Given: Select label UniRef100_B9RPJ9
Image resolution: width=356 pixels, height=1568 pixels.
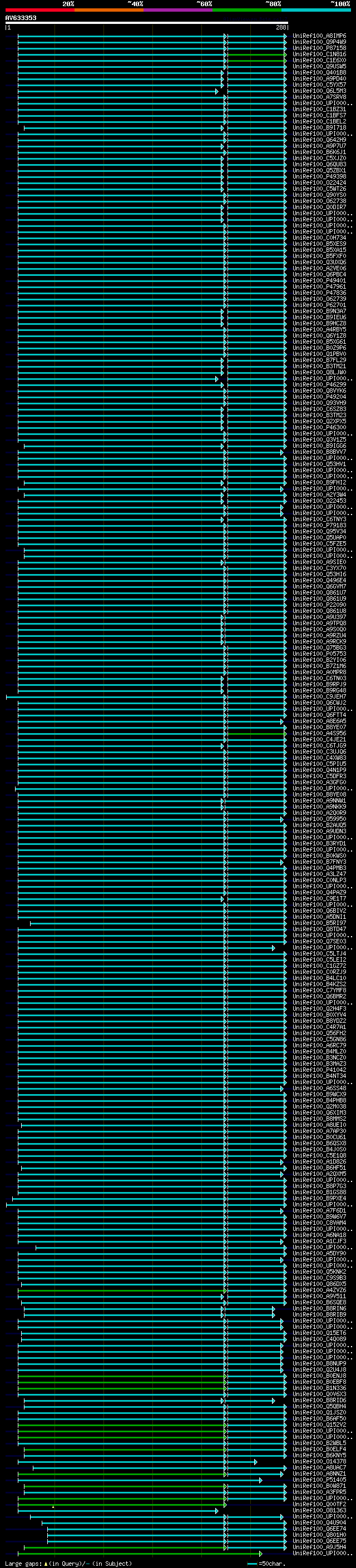Looking at the screenshot, I should [319, 685].
